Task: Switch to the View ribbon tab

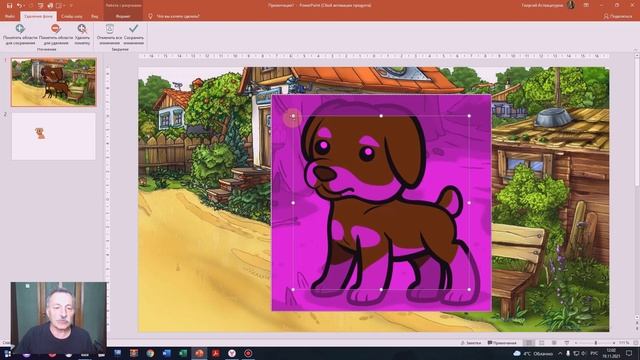Action: coord(95,16)
